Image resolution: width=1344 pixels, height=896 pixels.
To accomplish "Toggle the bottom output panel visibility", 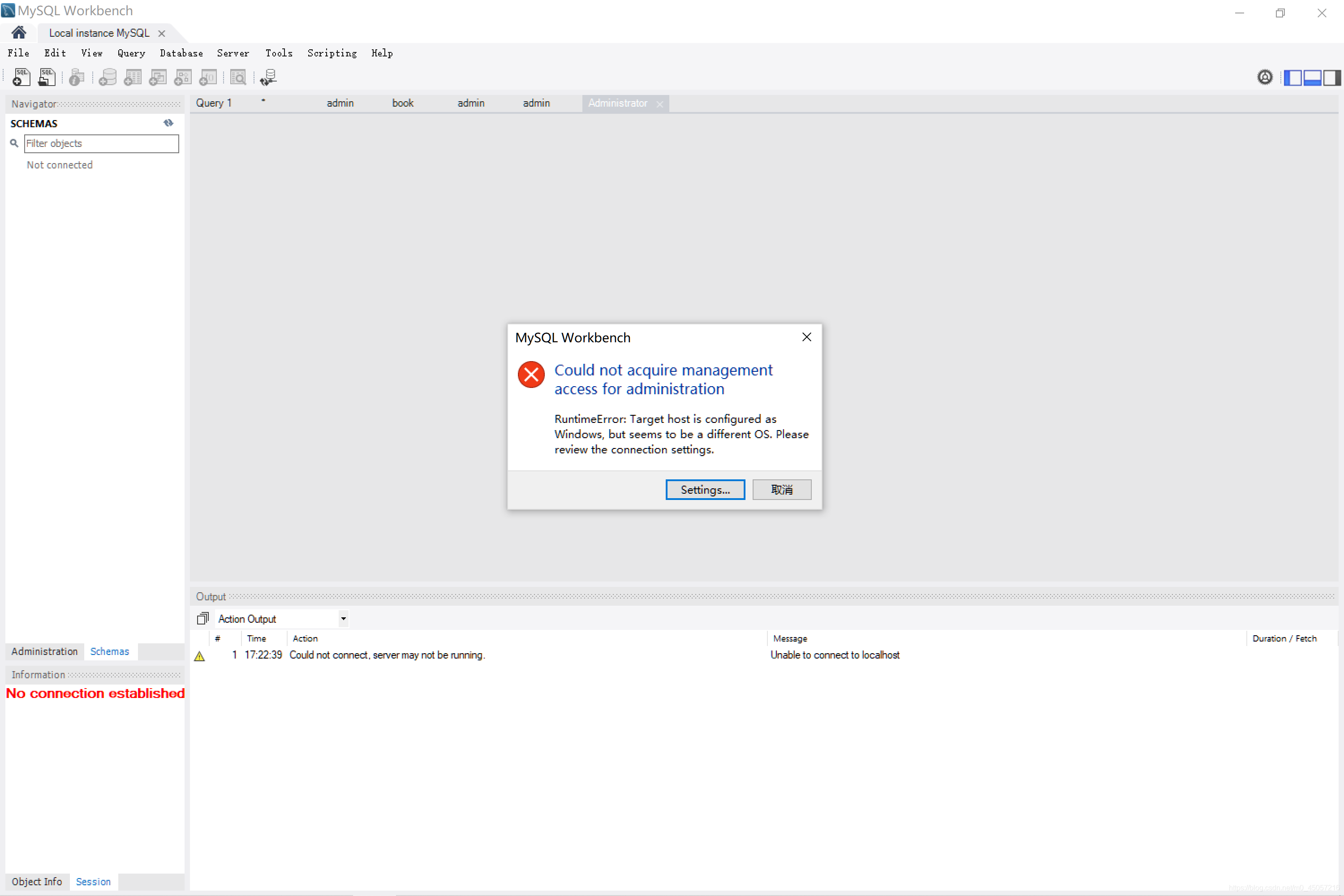I will click(x=1312, y=77).
